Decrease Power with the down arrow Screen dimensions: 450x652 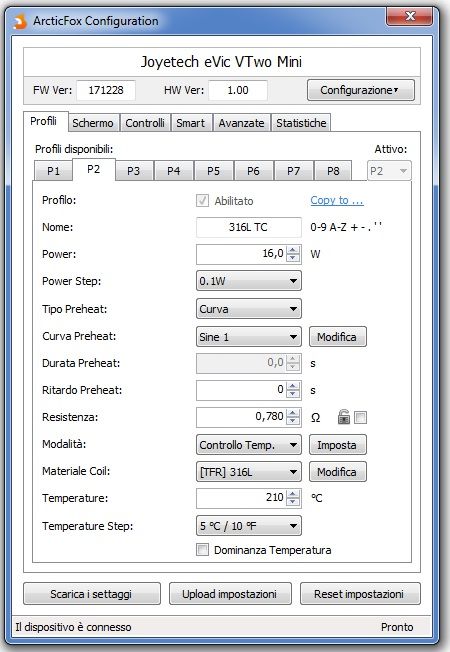point(293,258)
